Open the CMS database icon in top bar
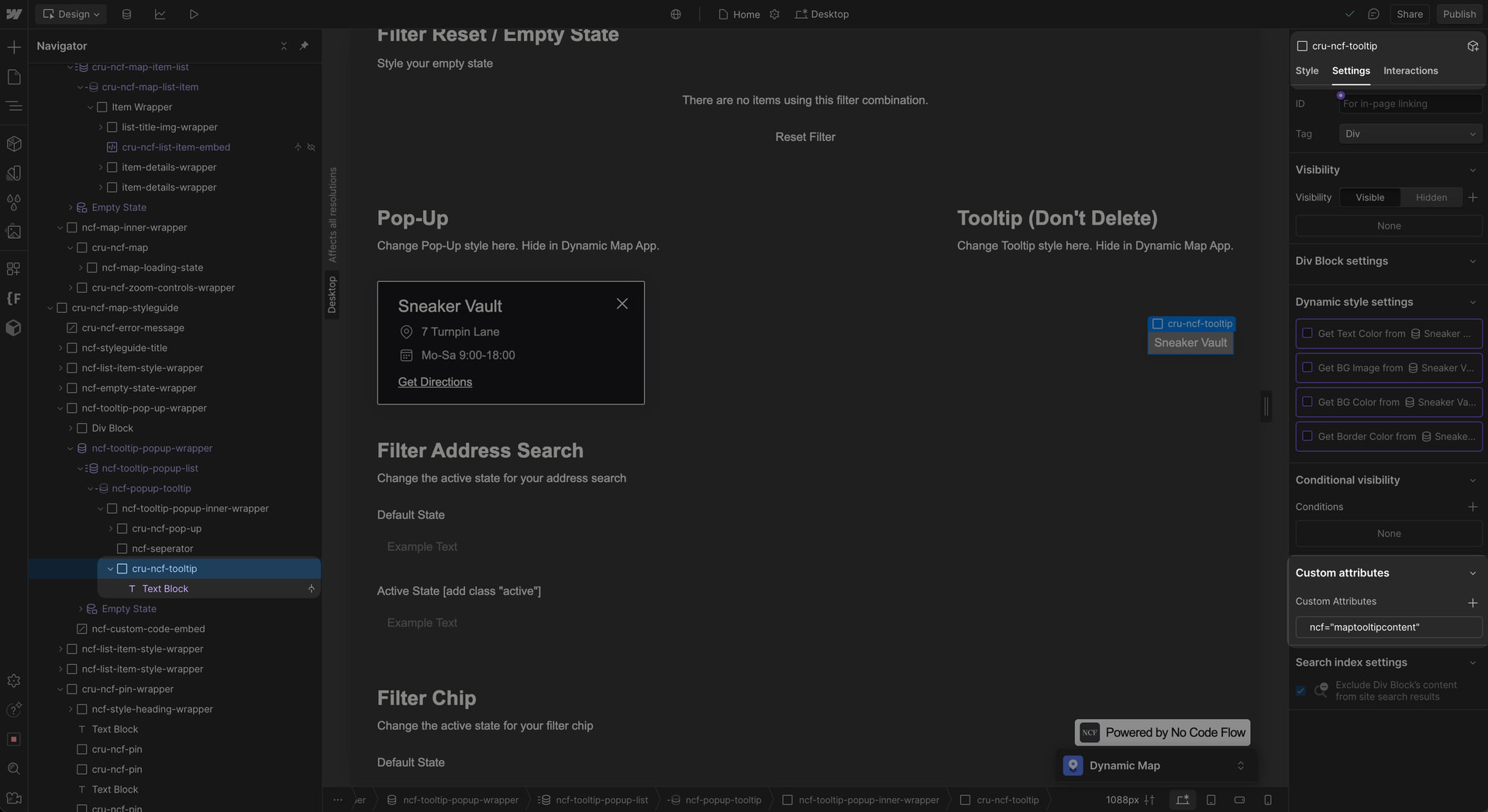Viewport: 1488px width, 812px height. tap(127, 14)
